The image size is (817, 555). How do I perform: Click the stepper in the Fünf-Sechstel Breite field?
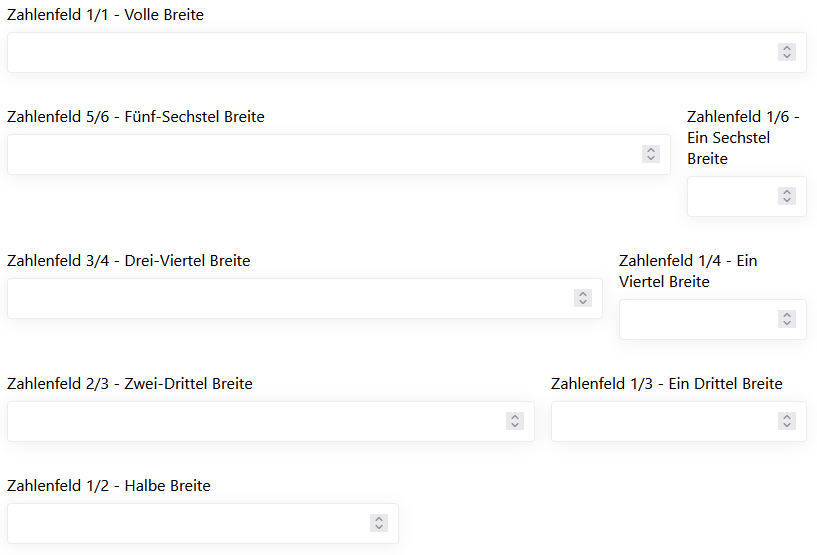click(x=651, y=154)
